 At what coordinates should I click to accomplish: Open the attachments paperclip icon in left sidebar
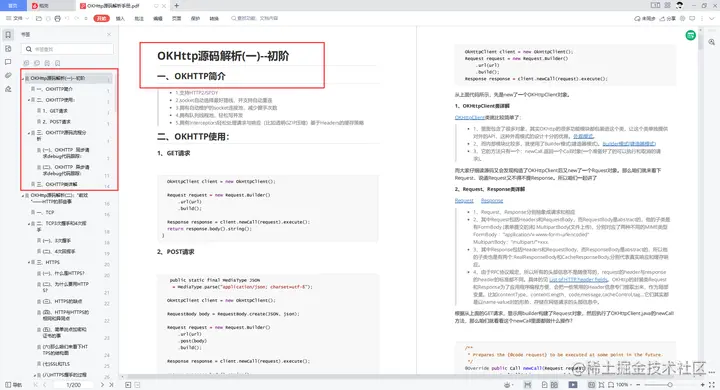click(x=8, y=75)
